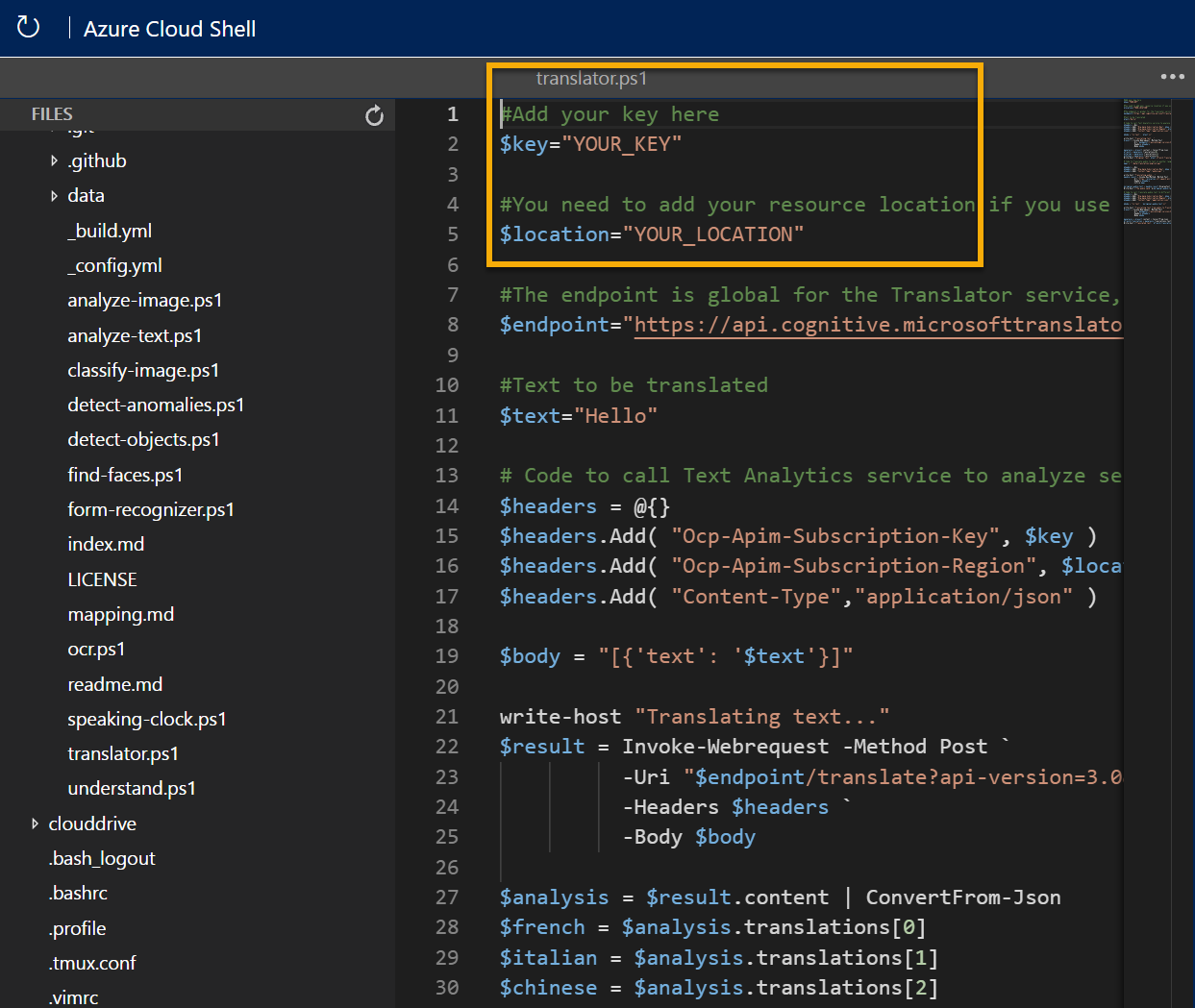1195x1008 pixels.
Task: Place cursor in YOUR_KEY string value
Action: coord(621,144)
